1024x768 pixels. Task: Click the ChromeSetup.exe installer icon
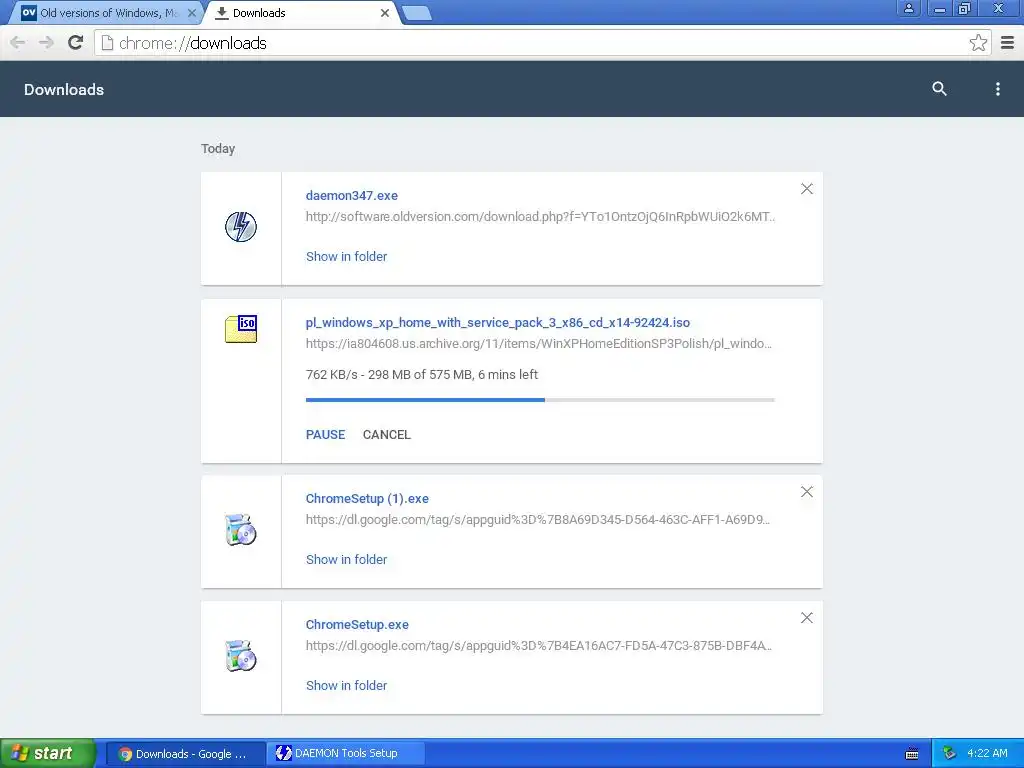click(241, 656)
